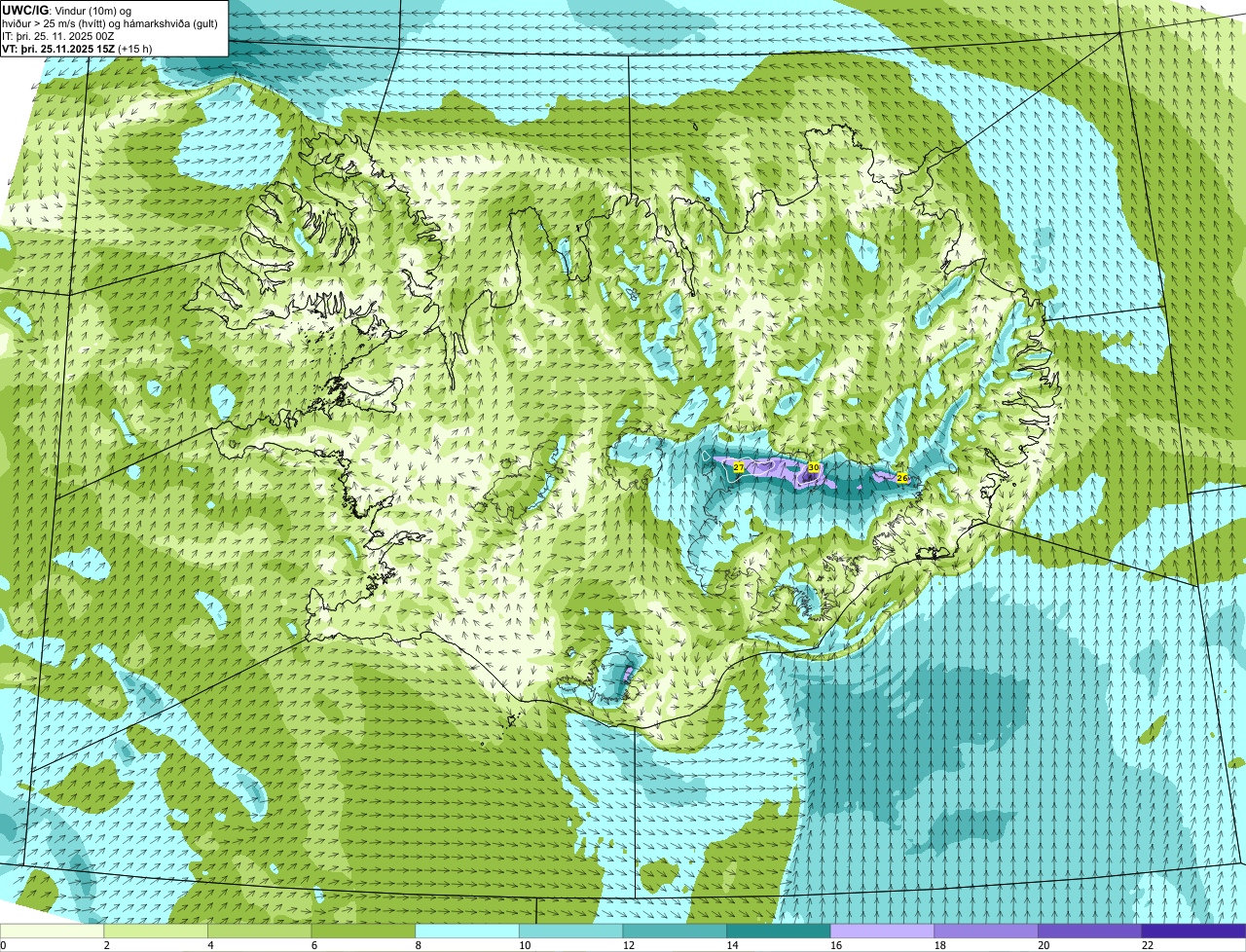This screenshot has height=952, width=1246.
Task: Click the legend scale value 20
Action: pyautogui.click(x=1044, y=945)
